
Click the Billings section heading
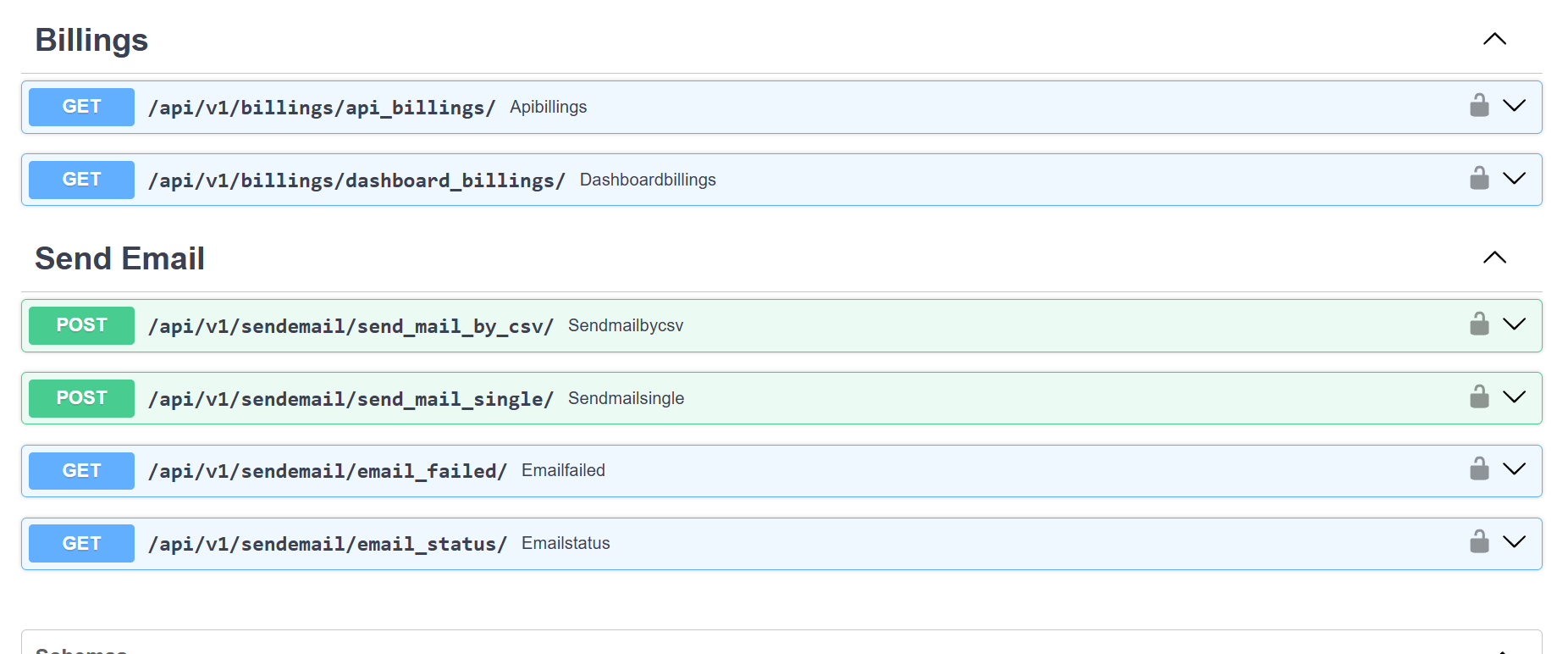(x=91, y=40)
